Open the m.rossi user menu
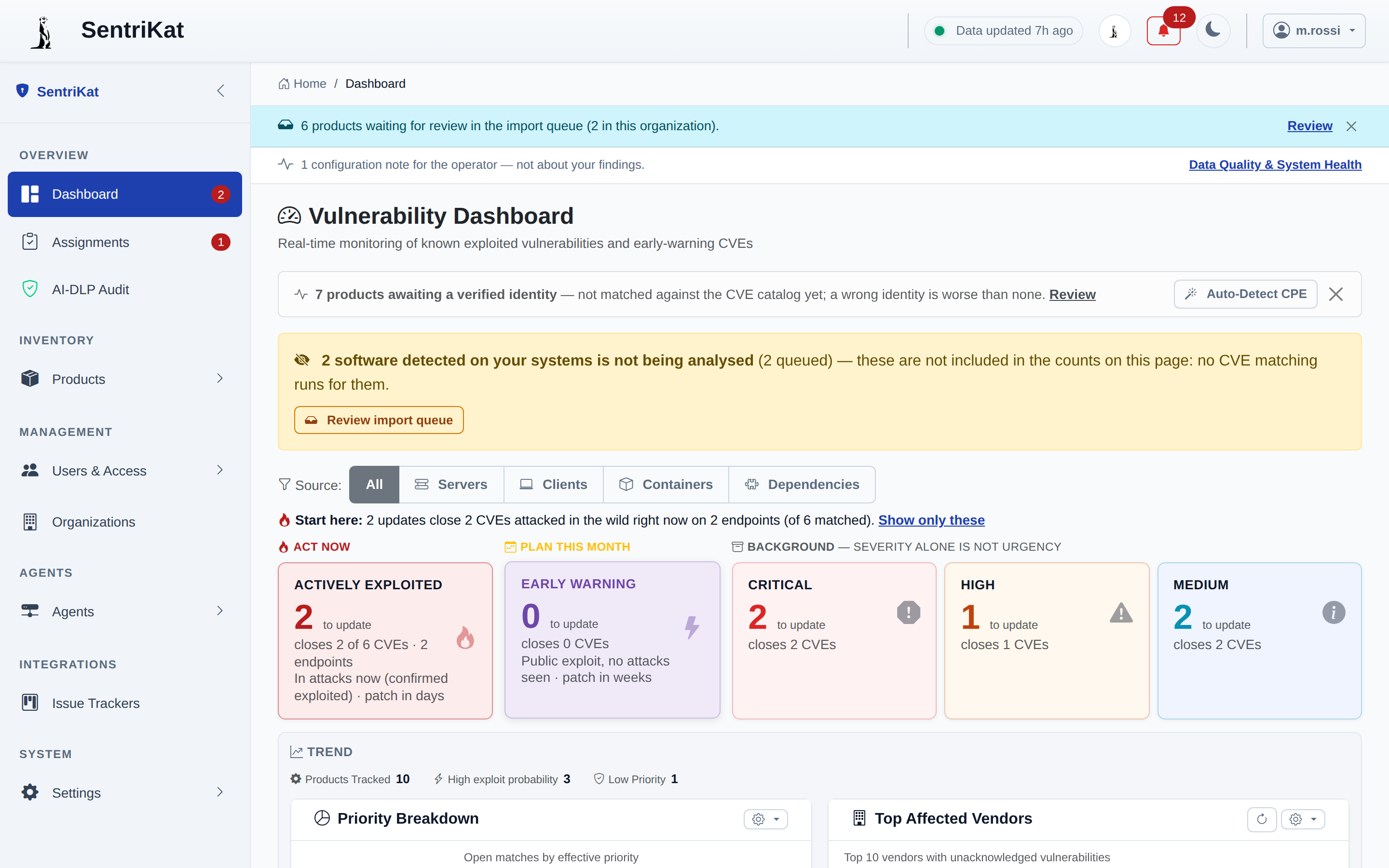Viewport: 1389px width, 868px height. (x=1313, y=30)
